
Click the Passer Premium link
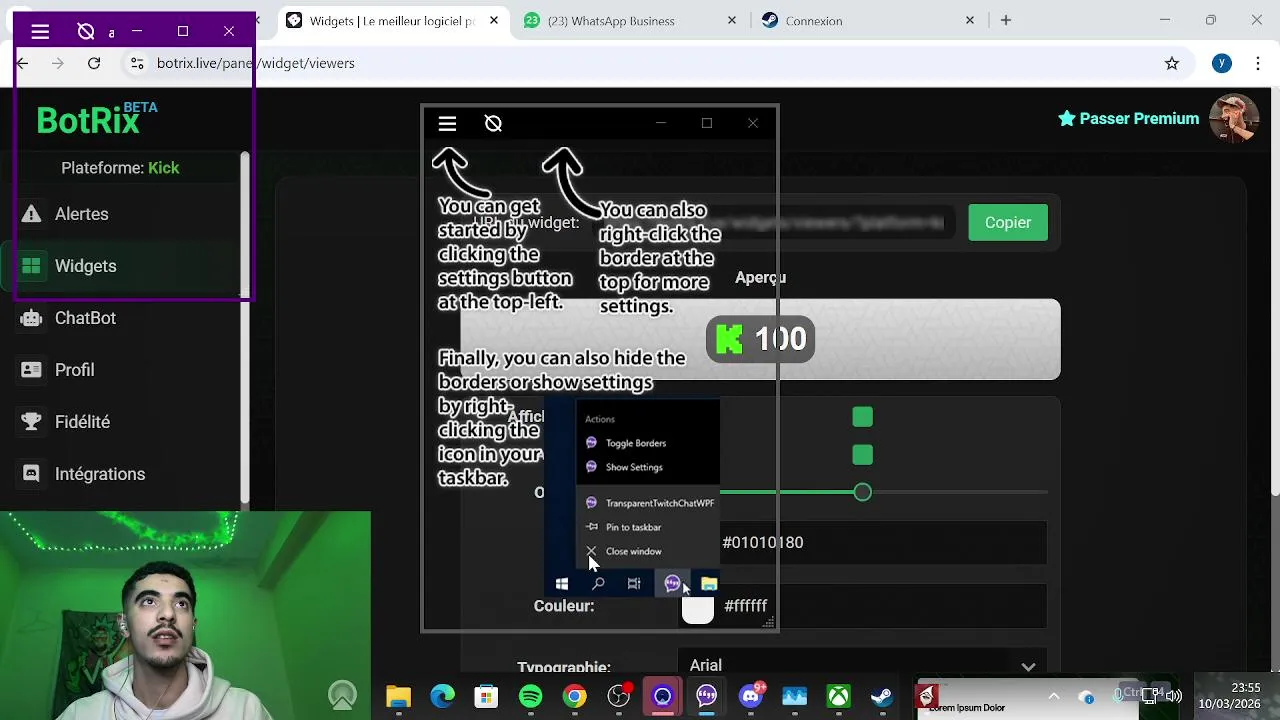coord(1129,118)
